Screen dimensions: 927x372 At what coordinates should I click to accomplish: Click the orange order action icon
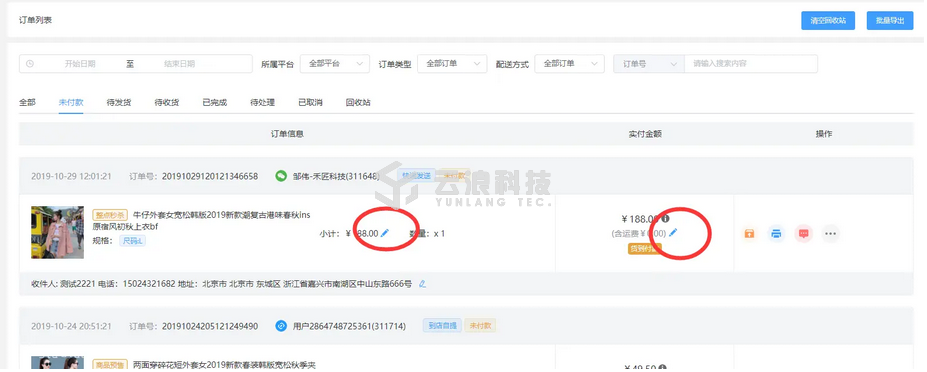point(749,234)
